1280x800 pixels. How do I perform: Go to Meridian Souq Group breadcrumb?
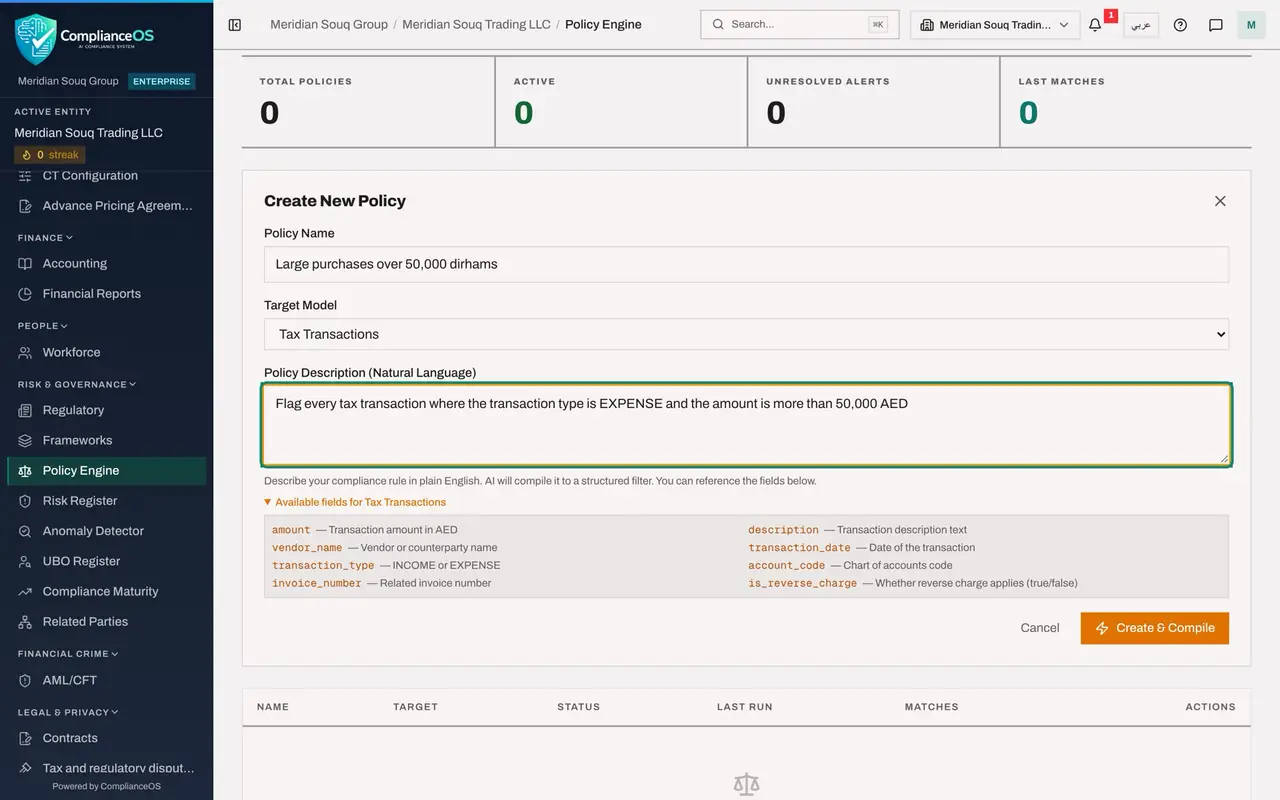[x=329, y=25]
